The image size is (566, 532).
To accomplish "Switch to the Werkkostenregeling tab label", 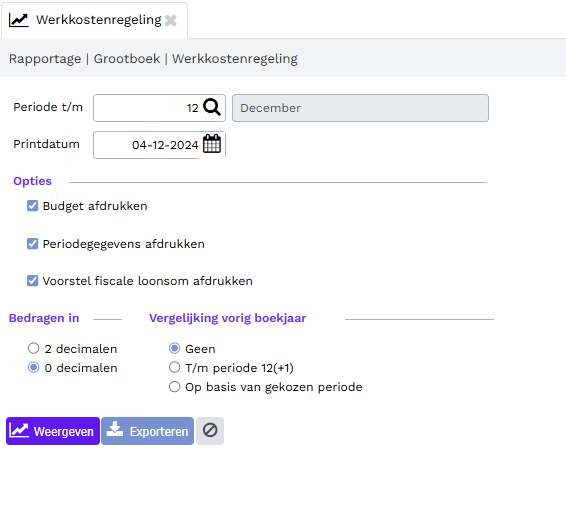I will (99, 20).
